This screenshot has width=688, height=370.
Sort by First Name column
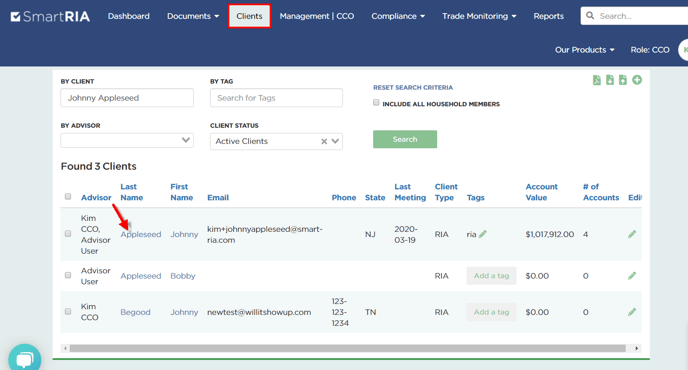tap(182, 192)
